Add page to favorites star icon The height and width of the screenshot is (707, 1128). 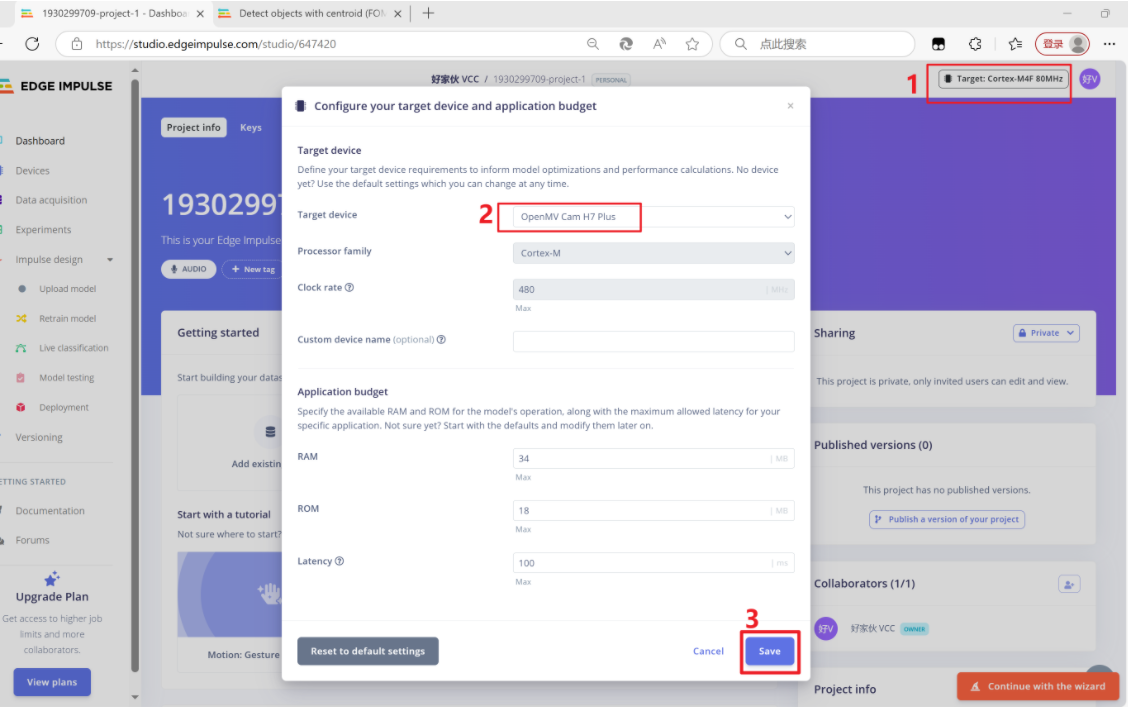click(x=692, y=44)
